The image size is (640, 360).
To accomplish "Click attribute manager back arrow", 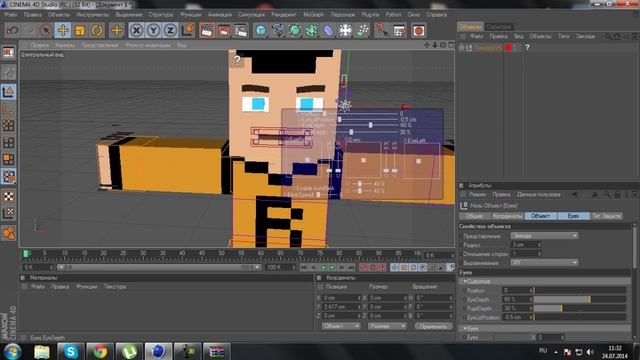I will [x=575, y=195].
